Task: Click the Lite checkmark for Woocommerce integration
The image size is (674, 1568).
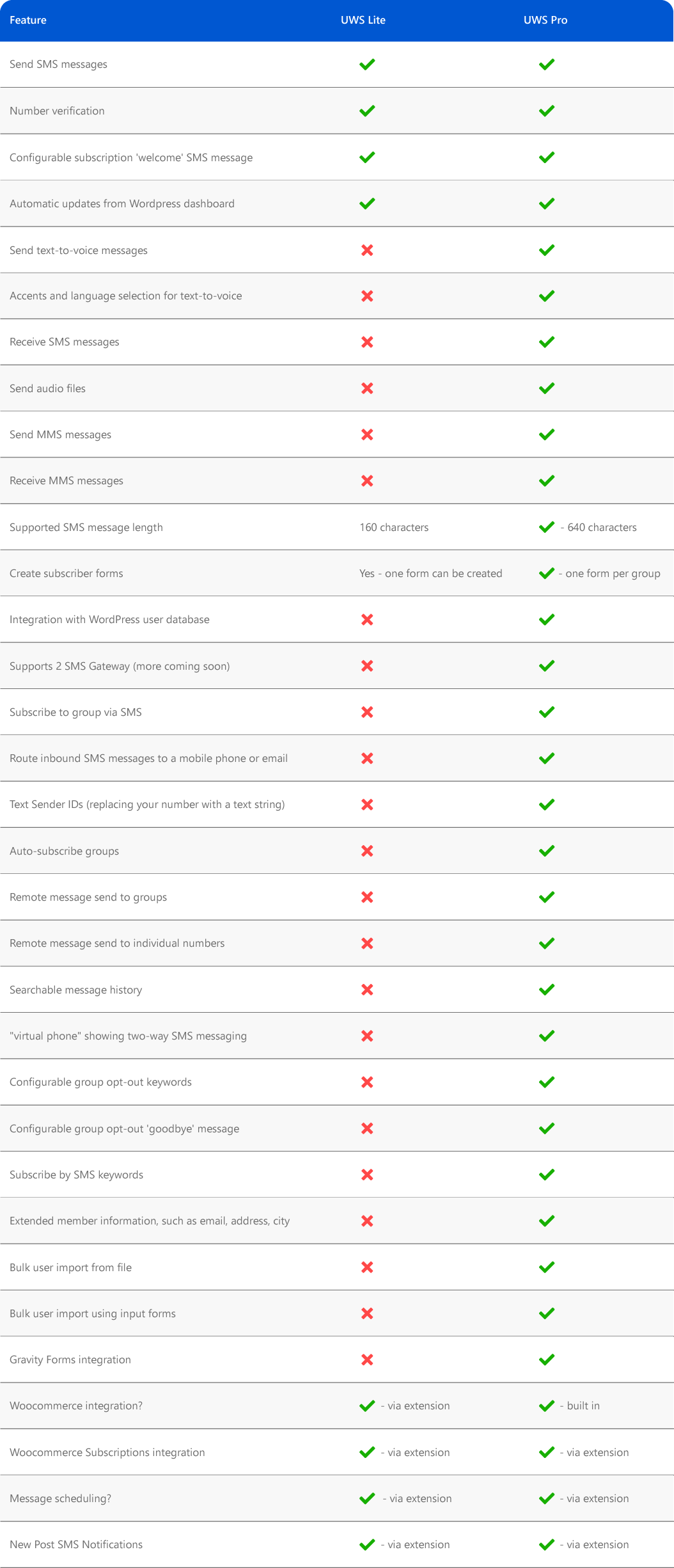Action: coord(367,1406)
